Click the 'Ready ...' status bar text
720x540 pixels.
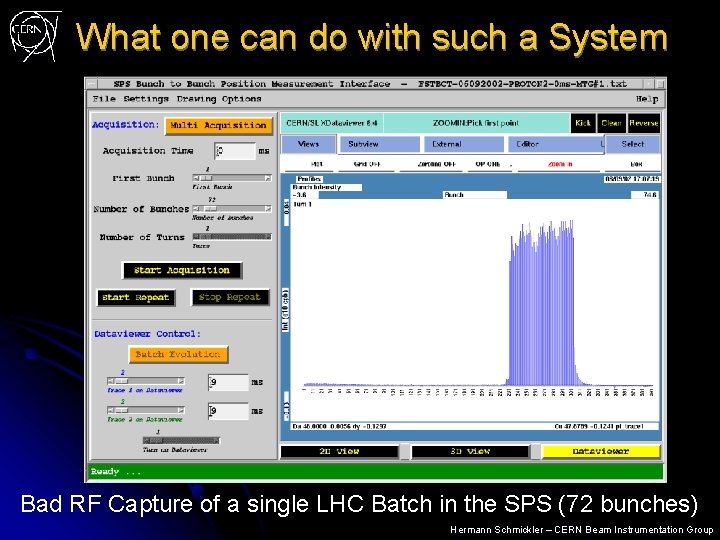[x=116, y=472]
